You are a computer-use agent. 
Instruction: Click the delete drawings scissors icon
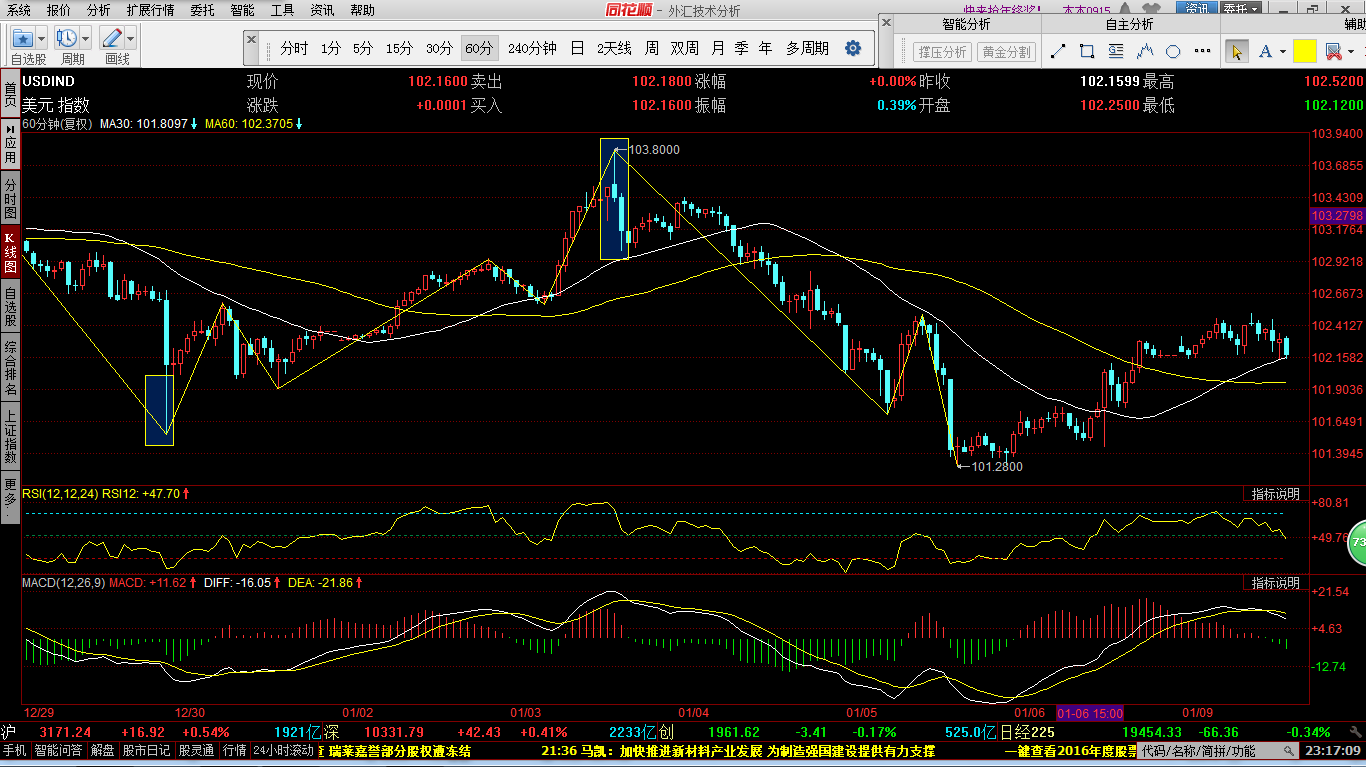pyautogui.click(x=1332, y=51)
